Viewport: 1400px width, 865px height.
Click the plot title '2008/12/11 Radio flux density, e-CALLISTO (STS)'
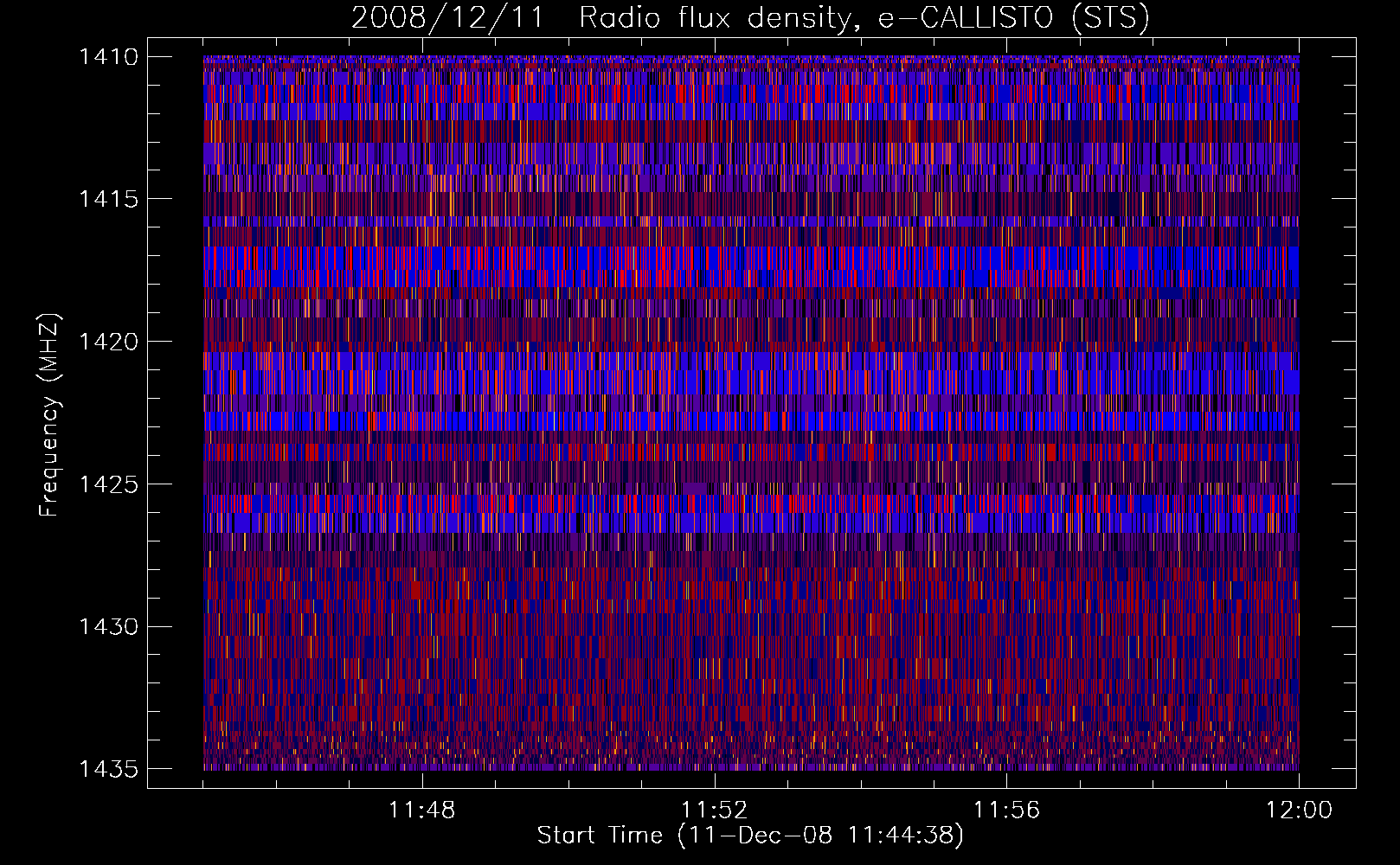(x=750, y=18)
